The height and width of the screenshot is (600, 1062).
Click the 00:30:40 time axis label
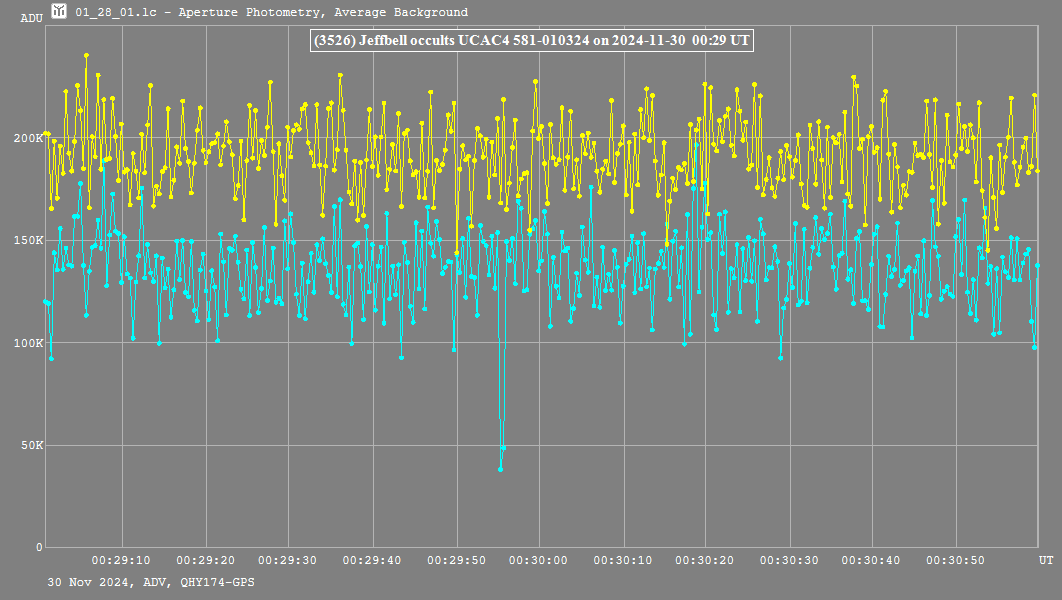coord(873,561)
